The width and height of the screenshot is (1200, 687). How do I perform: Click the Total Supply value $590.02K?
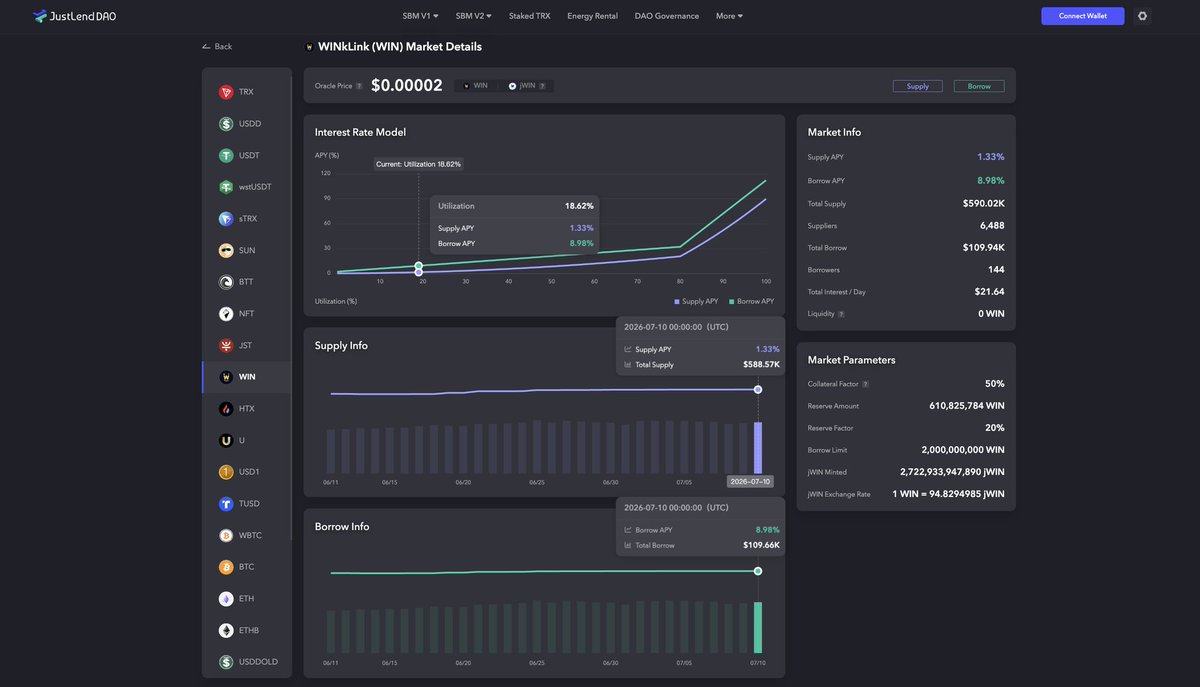coord(984,204)
